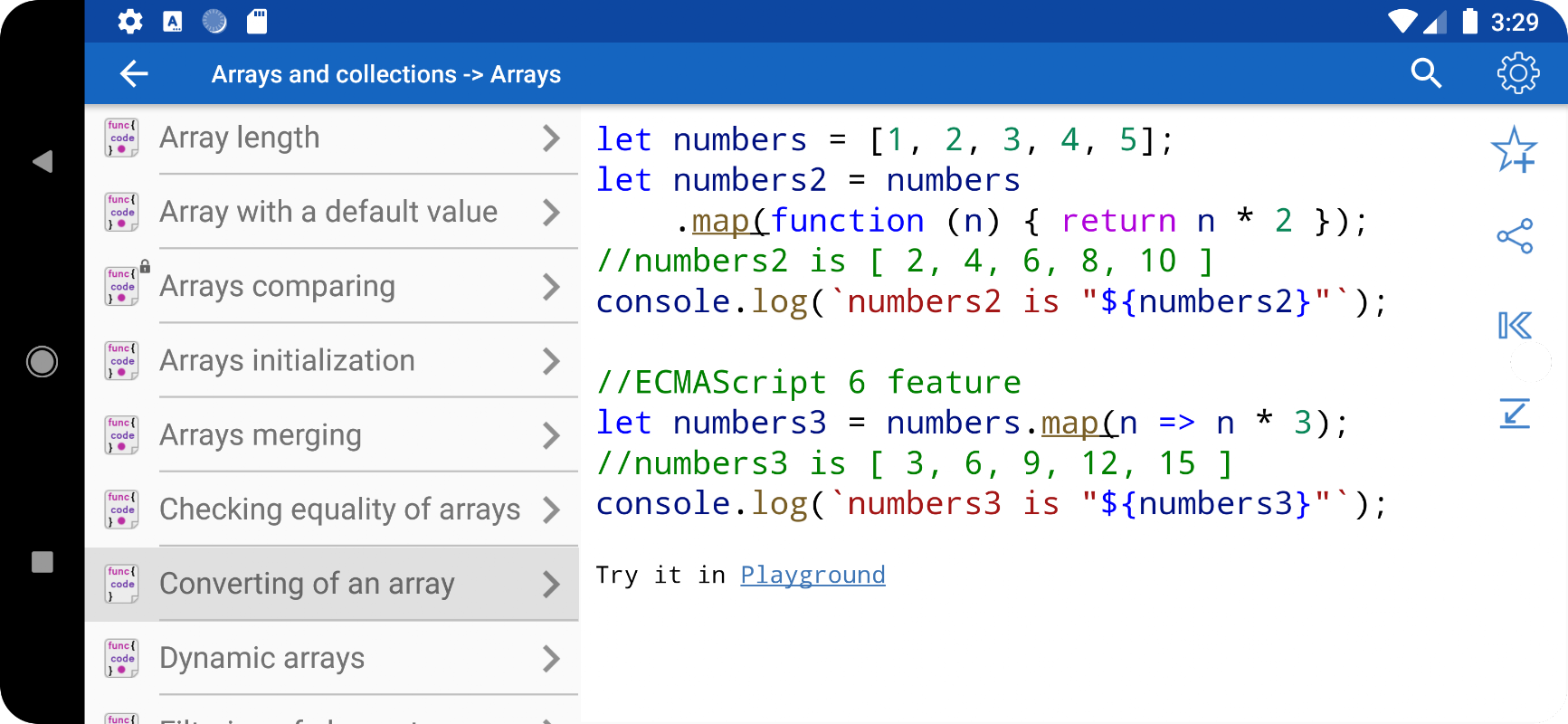
Task: Tap the locked code icon beside Arrays comparing
Action: [124, 286]
